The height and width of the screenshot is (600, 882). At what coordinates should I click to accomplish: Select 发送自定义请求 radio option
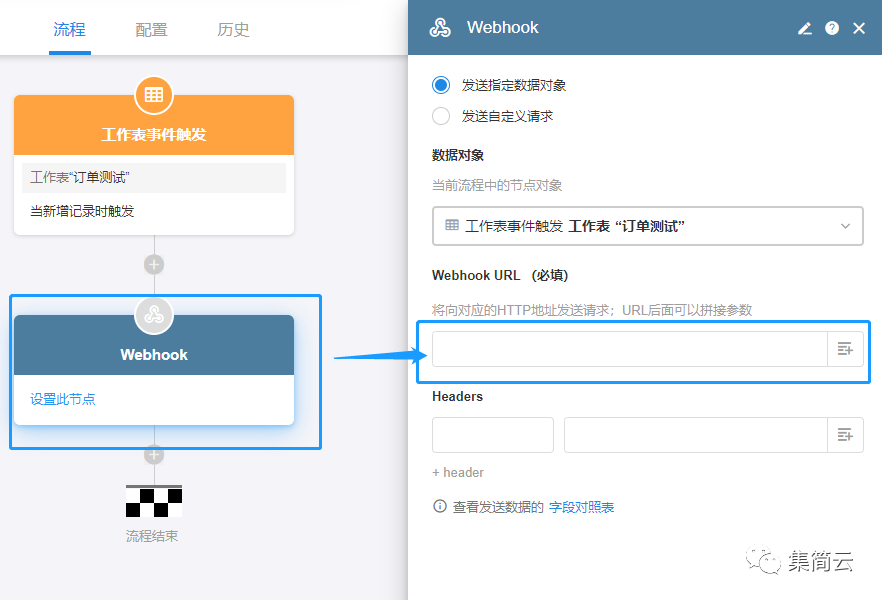[440, 116]
